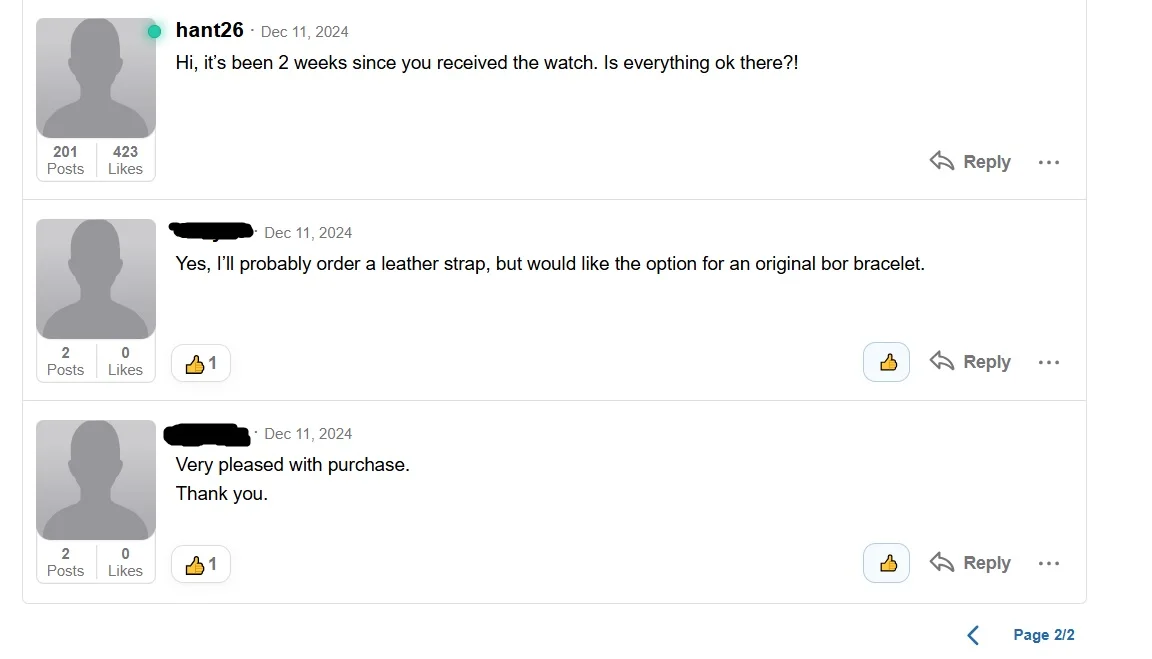Viewport: 1152px width, 659px height.
Task: Open more options on 'Very pleased' post
Action: [x=1048, y=564]
